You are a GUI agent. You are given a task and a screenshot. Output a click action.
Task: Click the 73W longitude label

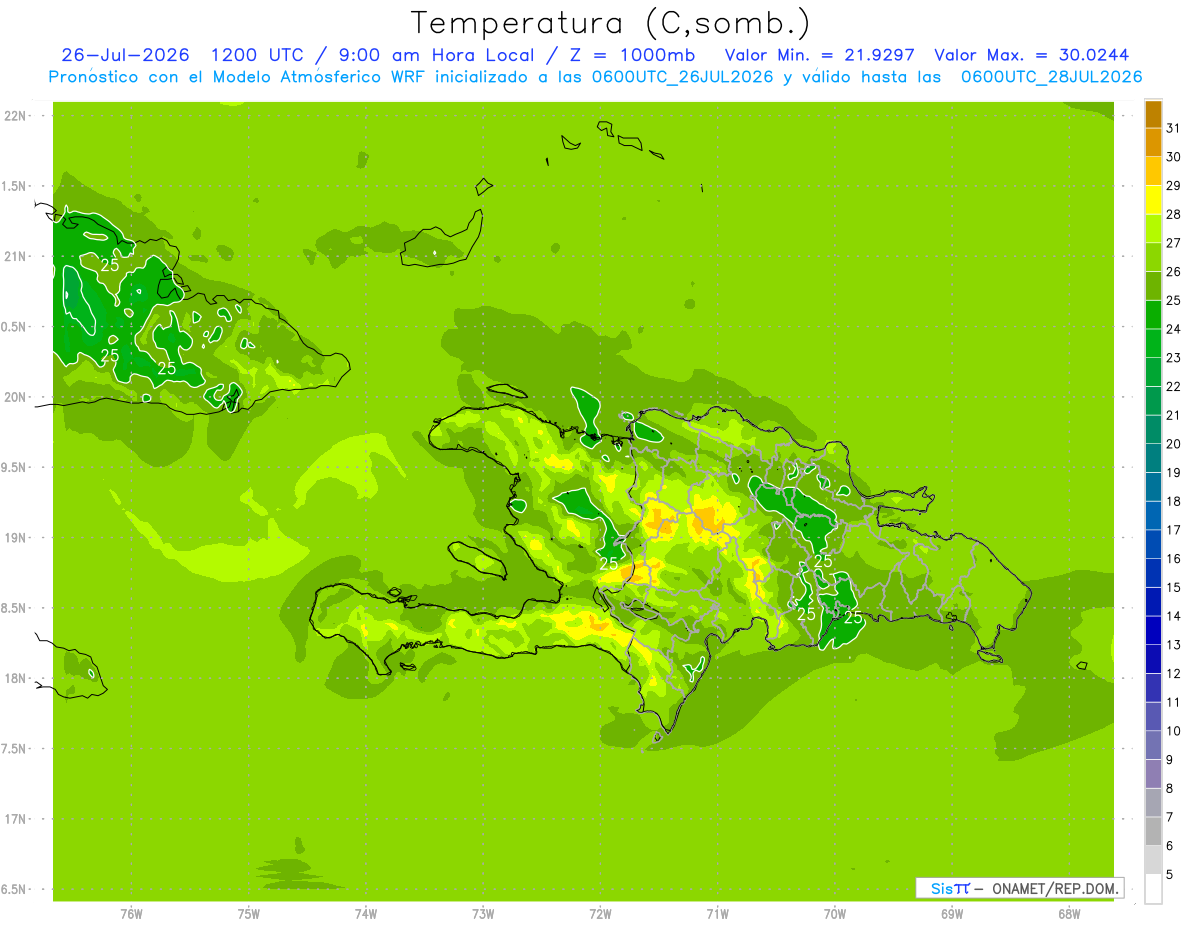click(483, 912)
